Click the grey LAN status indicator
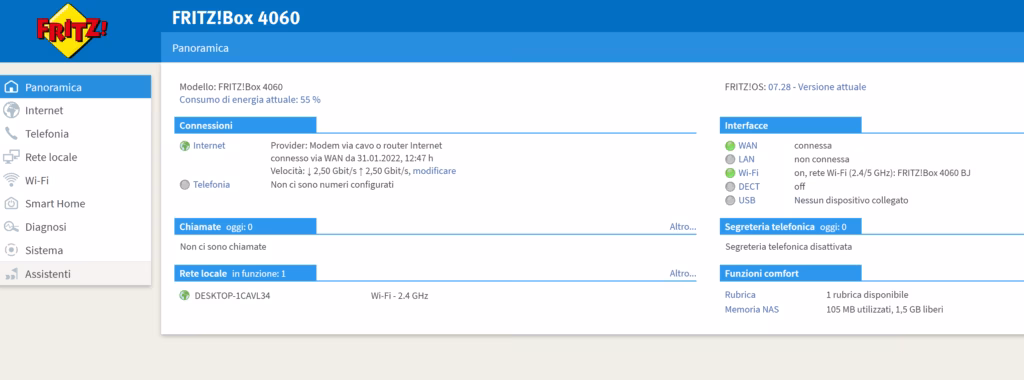Viewport: 1024px width, 380px height. (730, 159)
